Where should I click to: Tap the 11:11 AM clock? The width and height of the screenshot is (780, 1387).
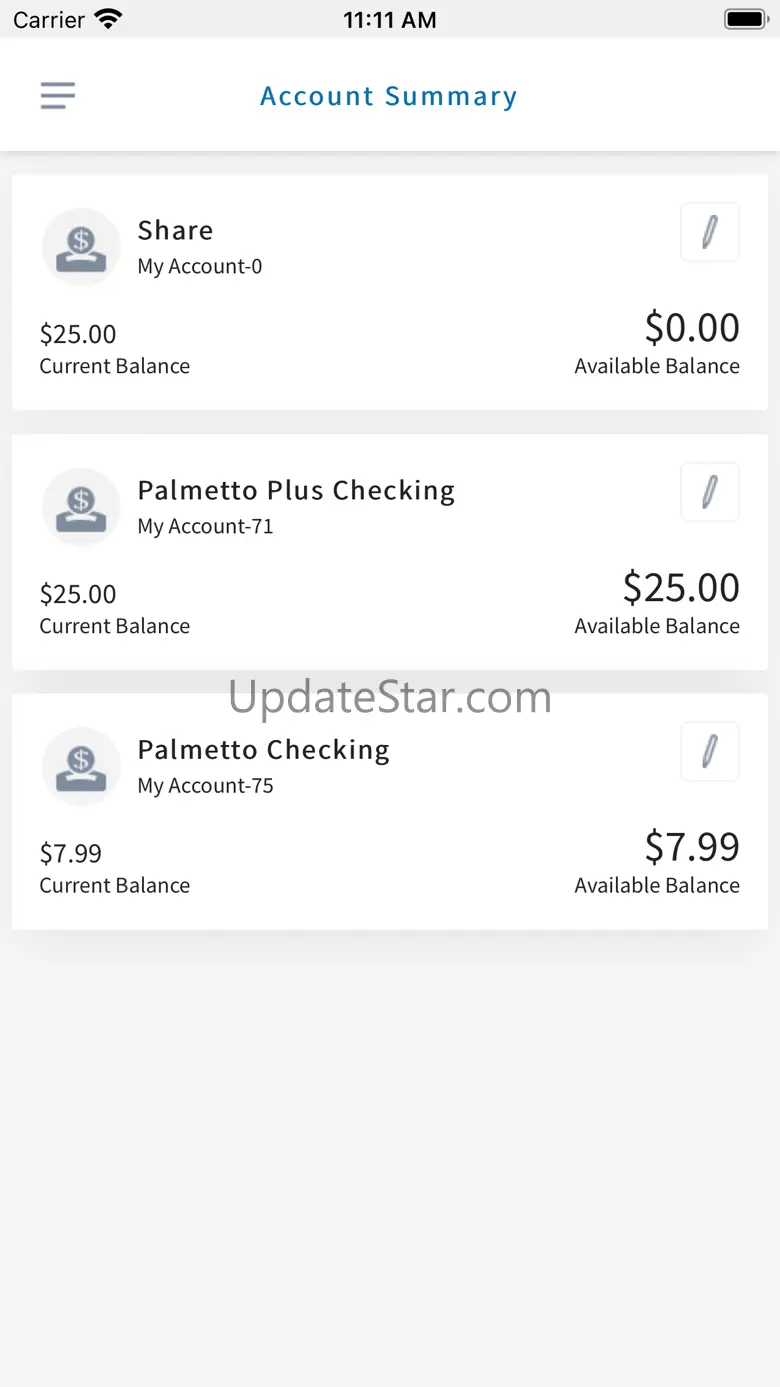click(x=389, y=19)
